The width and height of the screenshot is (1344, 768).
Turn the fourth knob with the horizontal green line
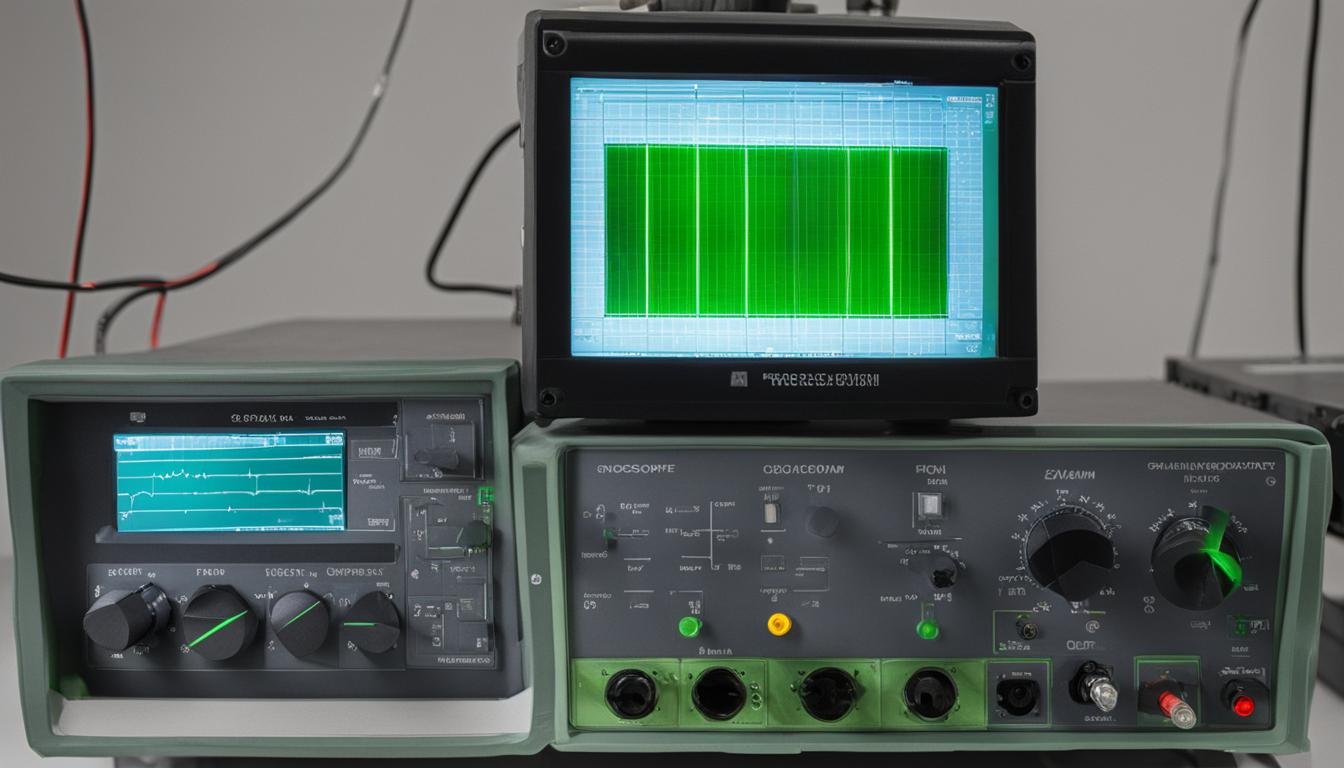[370, 623]
